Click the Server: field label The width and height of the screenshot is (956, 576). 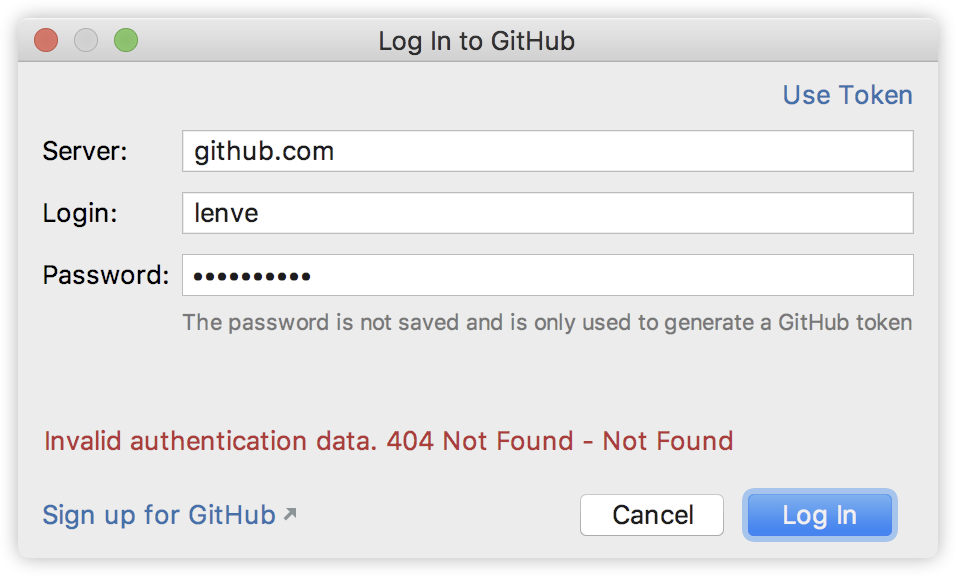85,152
